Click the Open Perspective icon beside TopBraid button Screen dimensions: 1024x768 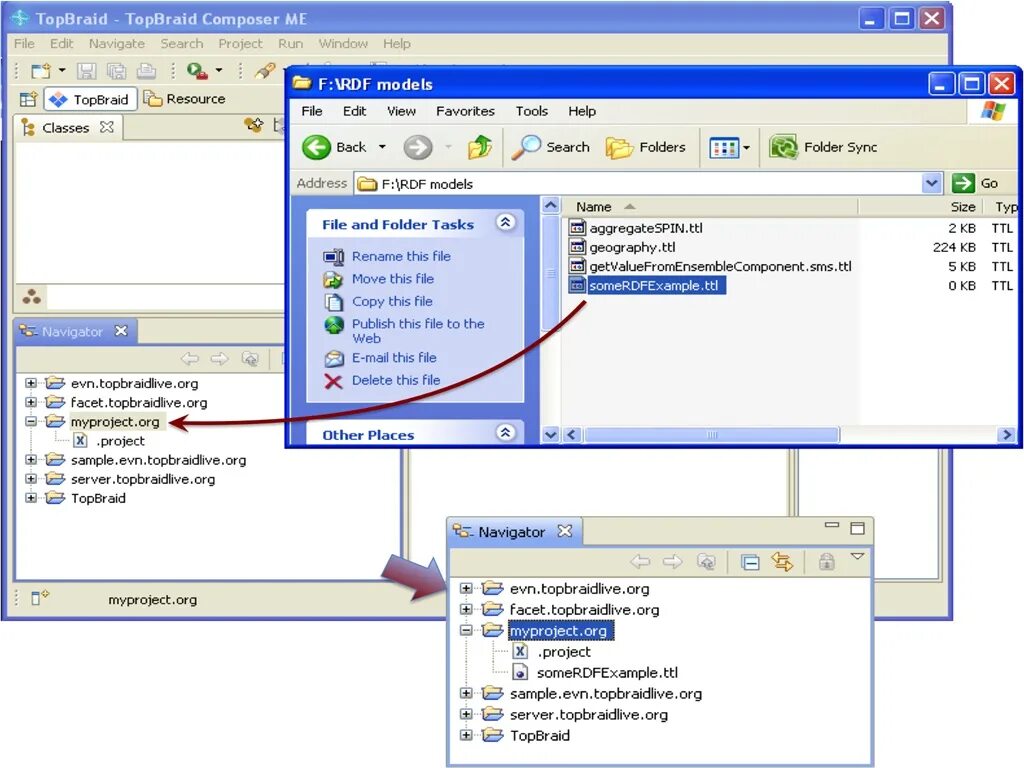(x=28, y=99)
